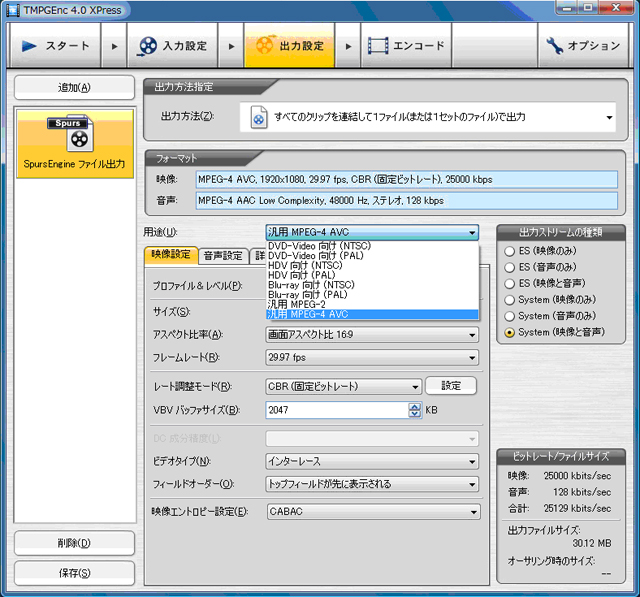The height and width of the screenshot is (597, 640).
Task: Click the blue Start arrow icon
Action: click(x=29, y=46)
